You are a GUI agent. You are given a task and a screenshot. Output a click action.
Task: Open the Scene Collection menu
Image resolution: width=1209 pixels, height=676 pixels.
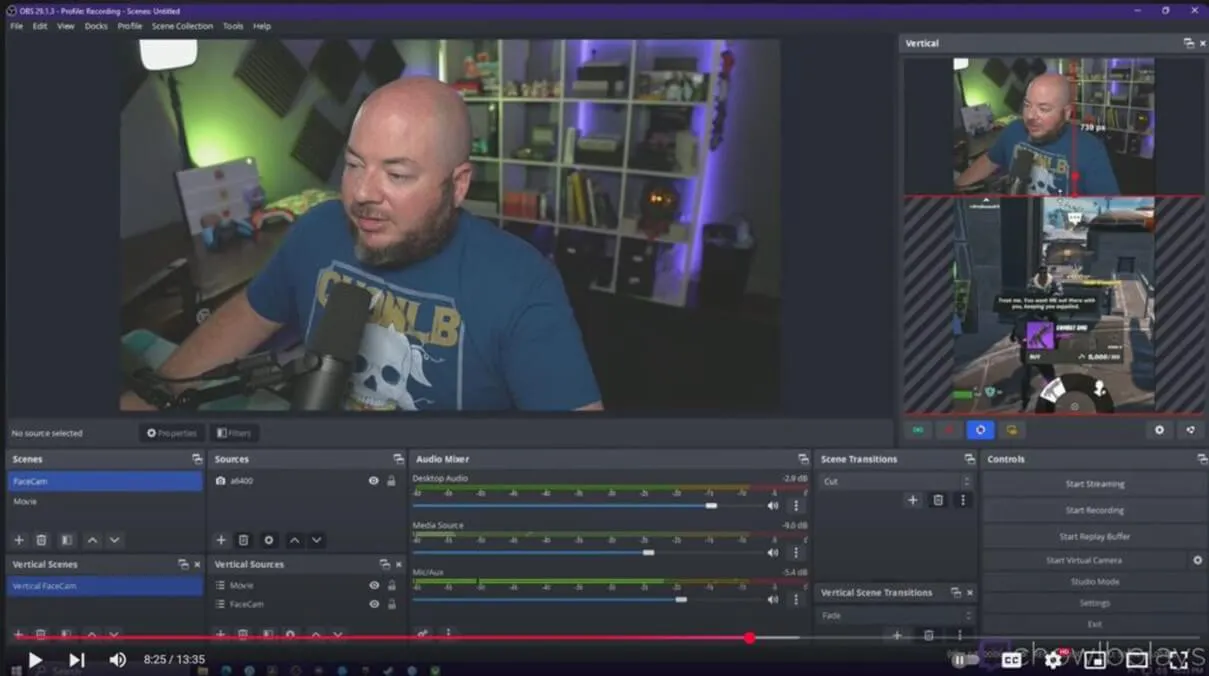tap(182, 26)
